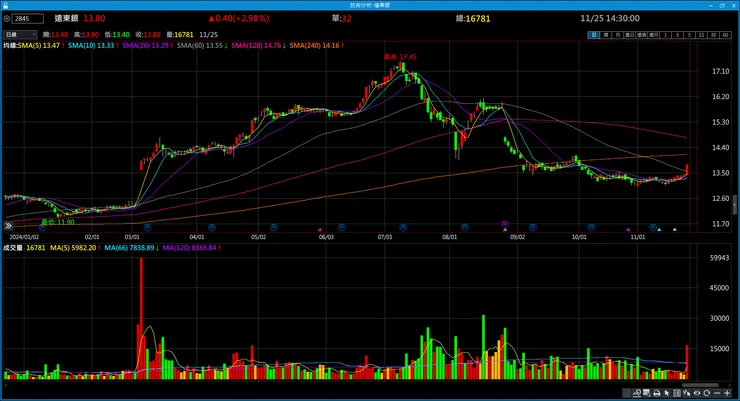Click the SMA(60) 13.55 label
This screenshot has height=401, width=740.
pos(200,45)
